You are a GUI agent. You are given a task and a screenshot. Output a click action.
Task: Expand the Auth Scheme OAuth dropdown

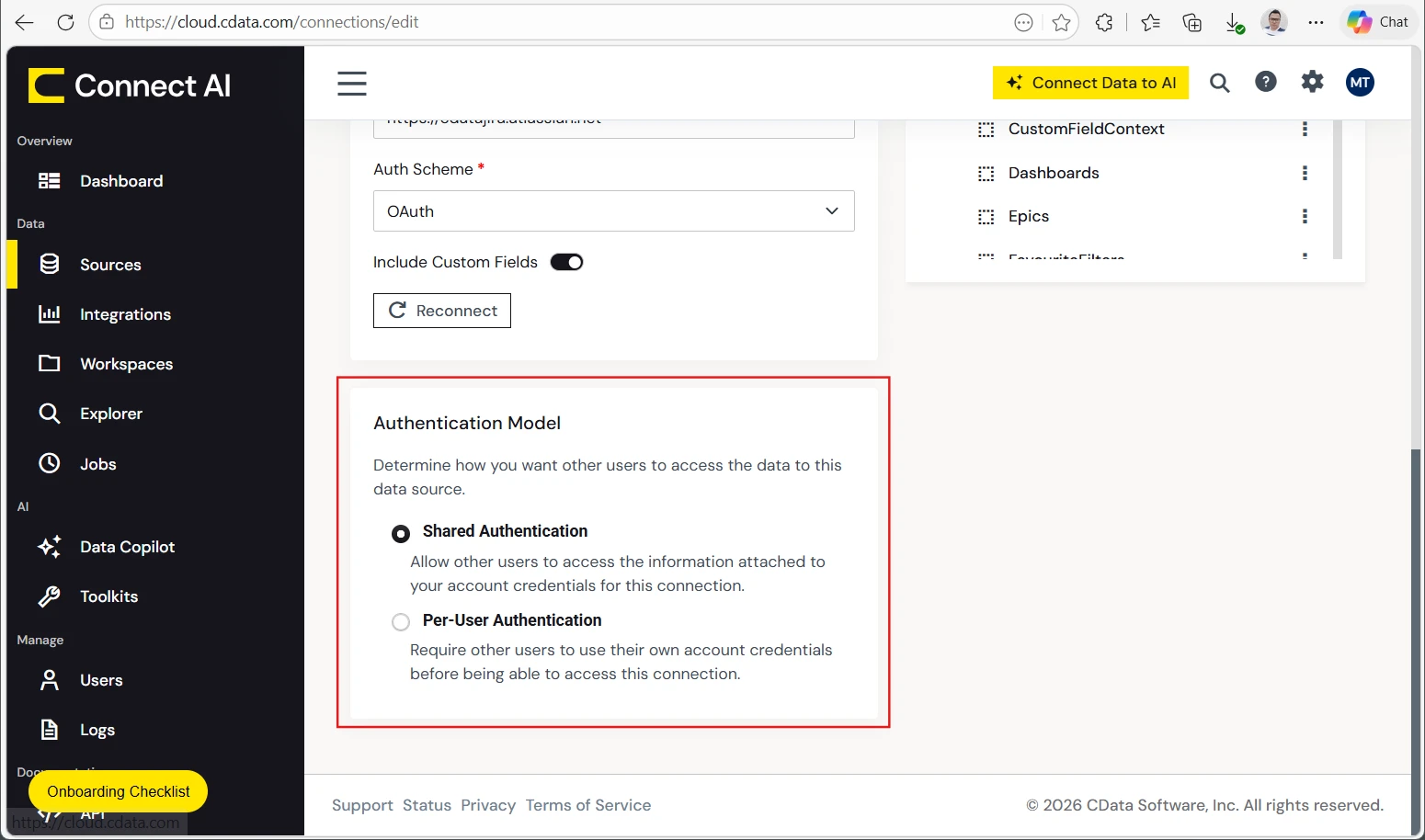point(614,211)
